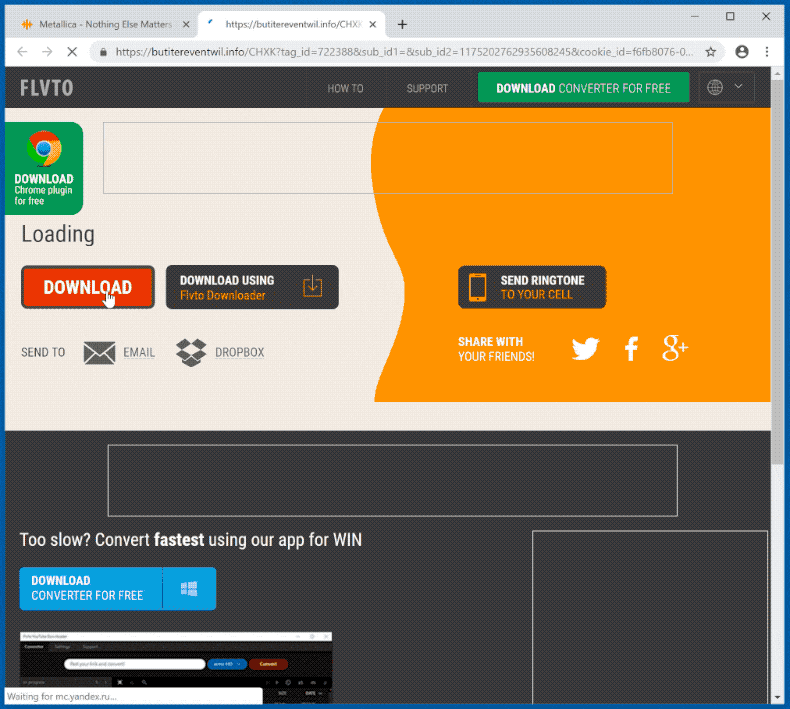Click the page vertical scrollbar

click(x=778, y=272)
